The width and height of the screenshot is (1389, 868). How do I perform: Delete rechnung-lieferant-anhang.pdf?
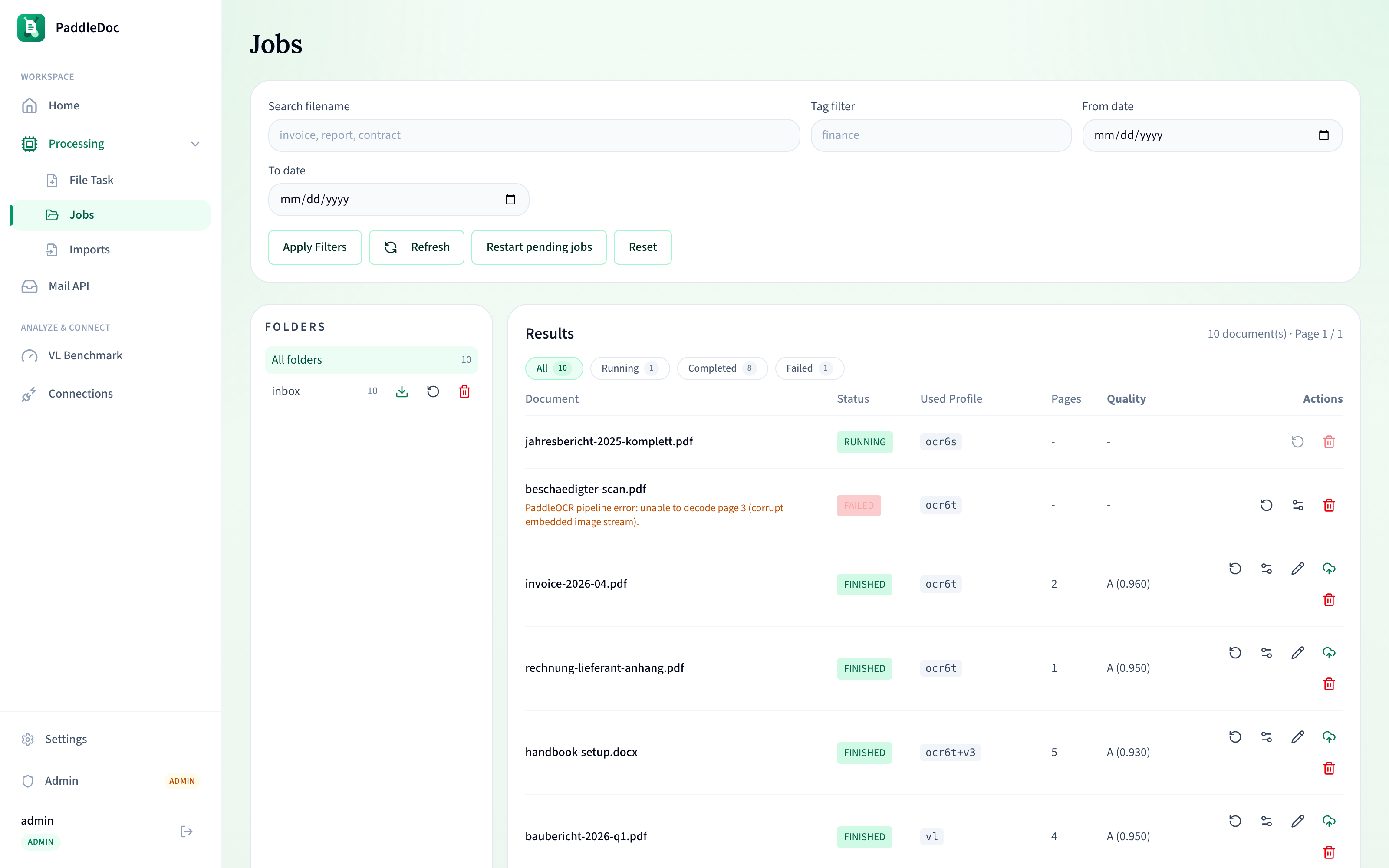pos(1329,684)
